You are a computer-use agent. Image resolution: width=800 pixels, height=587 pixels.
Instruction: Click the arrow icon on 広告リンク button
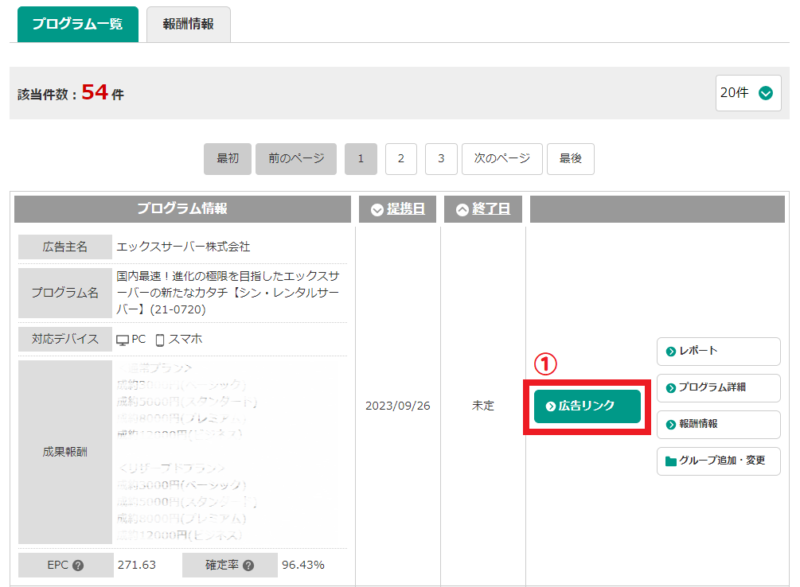(x=551, y=406)
